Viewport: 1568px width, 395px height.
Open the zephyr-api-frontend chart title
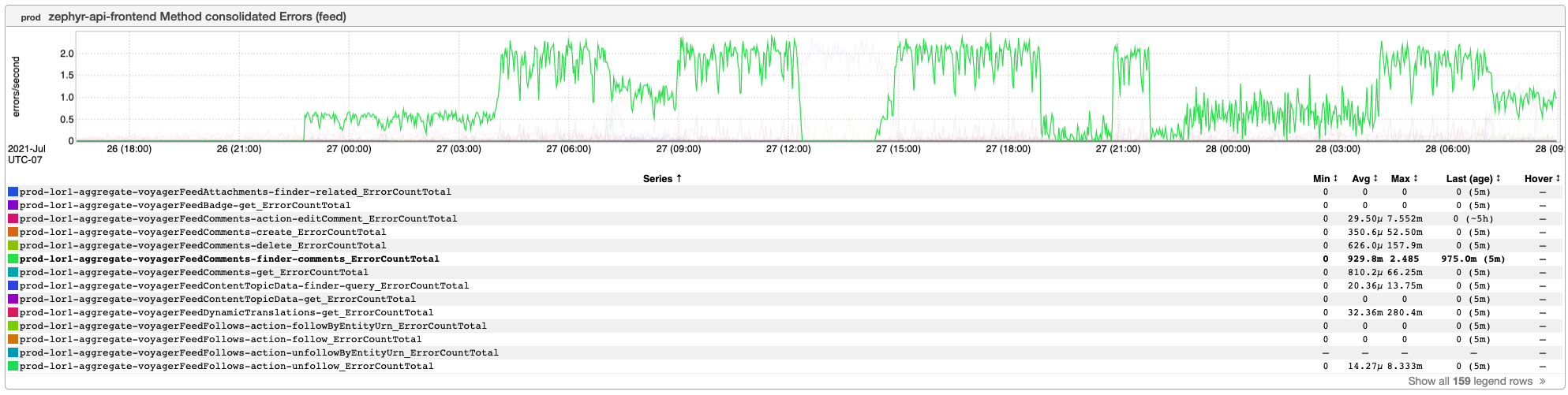pyautogui.click(x=197, y=17)
